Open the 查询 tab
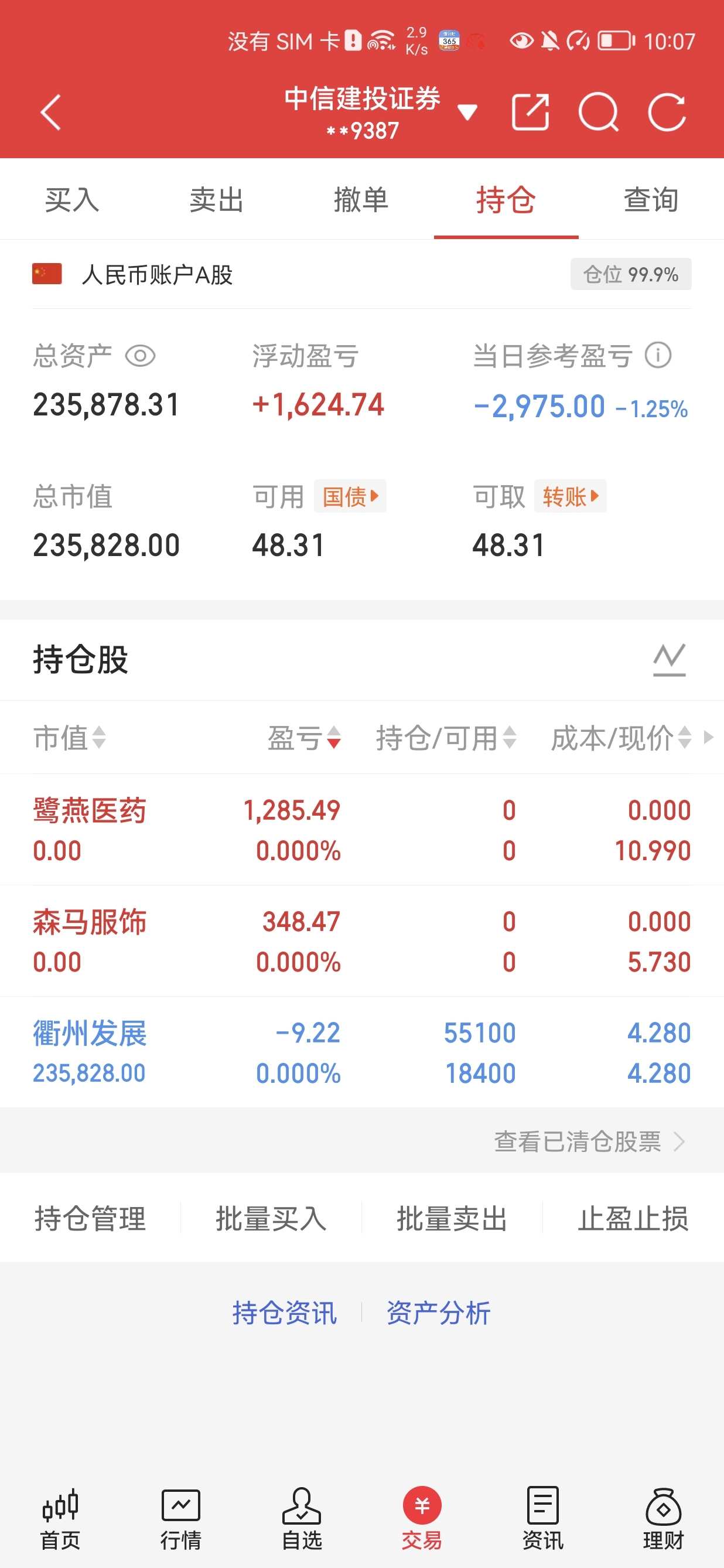Image resolution: width=724 pixels, height=1568 pixels. point(651,200)
